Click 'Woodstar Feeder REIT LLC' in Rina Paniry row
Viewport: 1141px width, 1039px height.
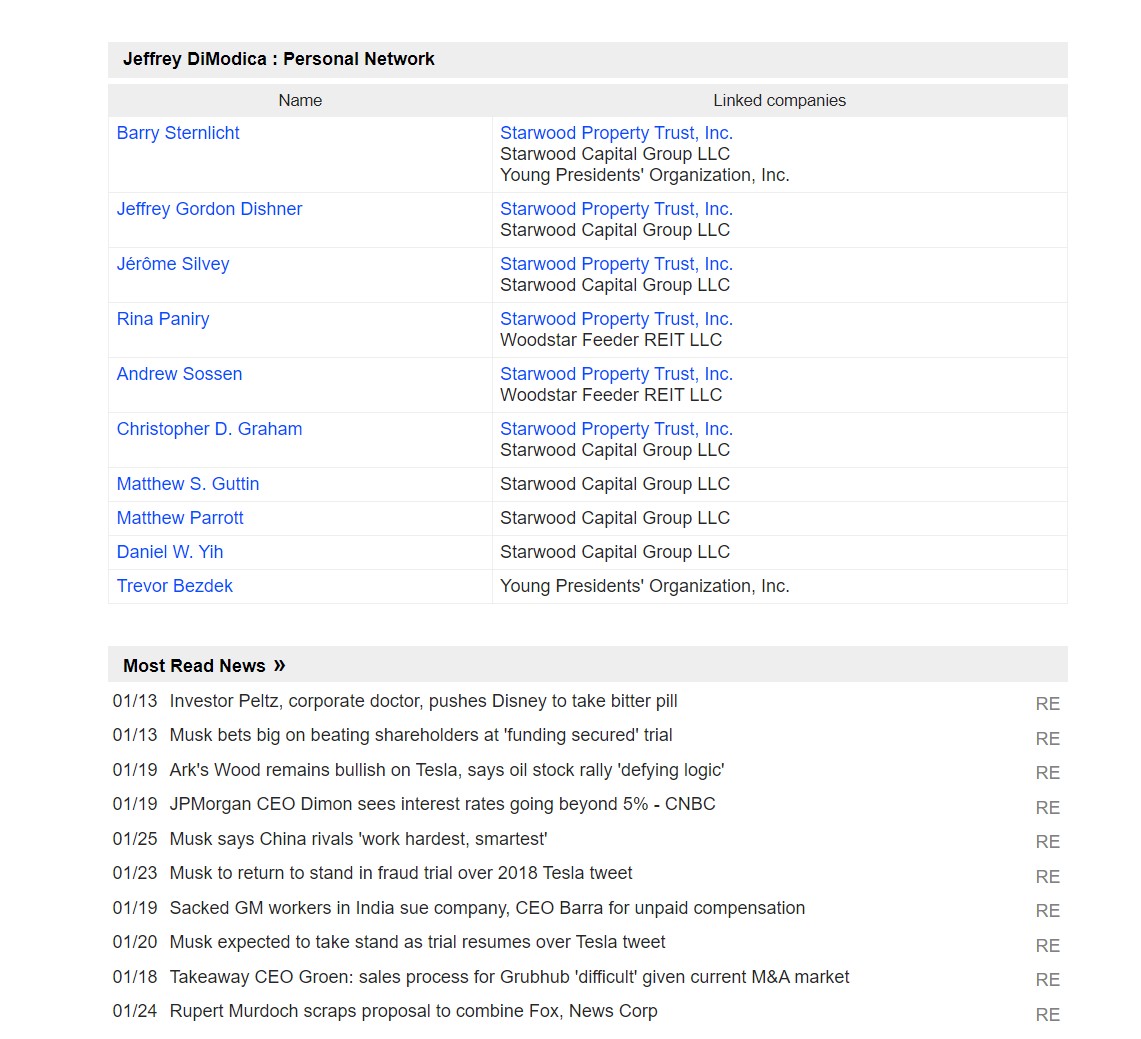611,341
